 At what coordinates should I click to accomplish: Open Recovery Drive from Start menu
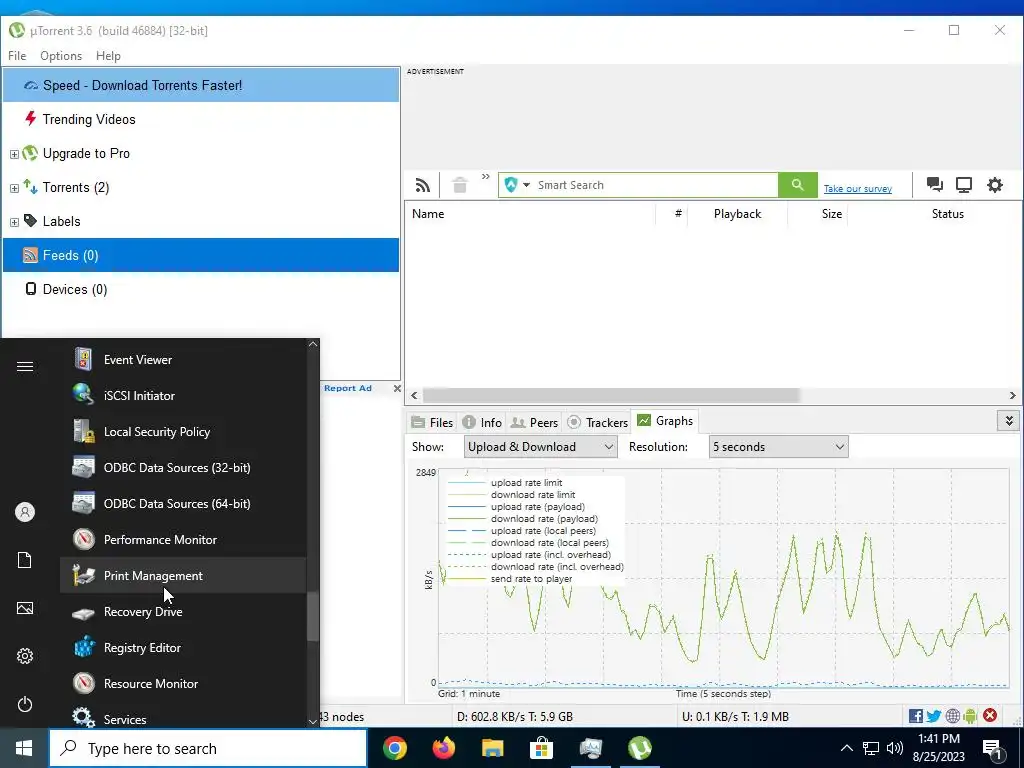(183, 612)
